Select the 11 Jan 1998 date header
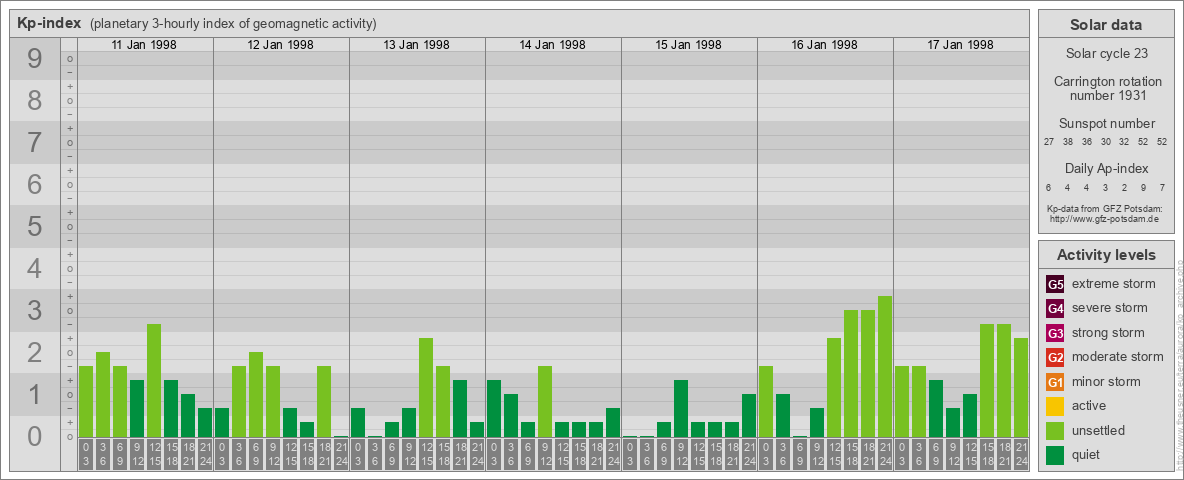This screenshot has height=480, width=1184. pyautogui.click(x=144, y=45)
